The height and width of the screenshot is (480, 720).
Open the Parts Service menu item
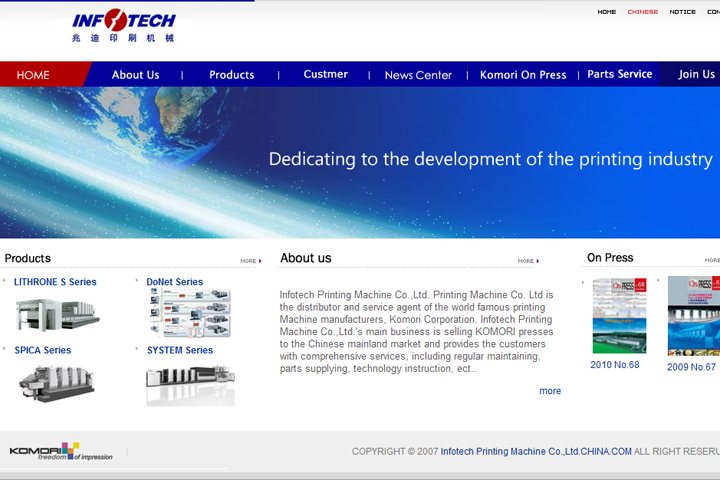619,75
